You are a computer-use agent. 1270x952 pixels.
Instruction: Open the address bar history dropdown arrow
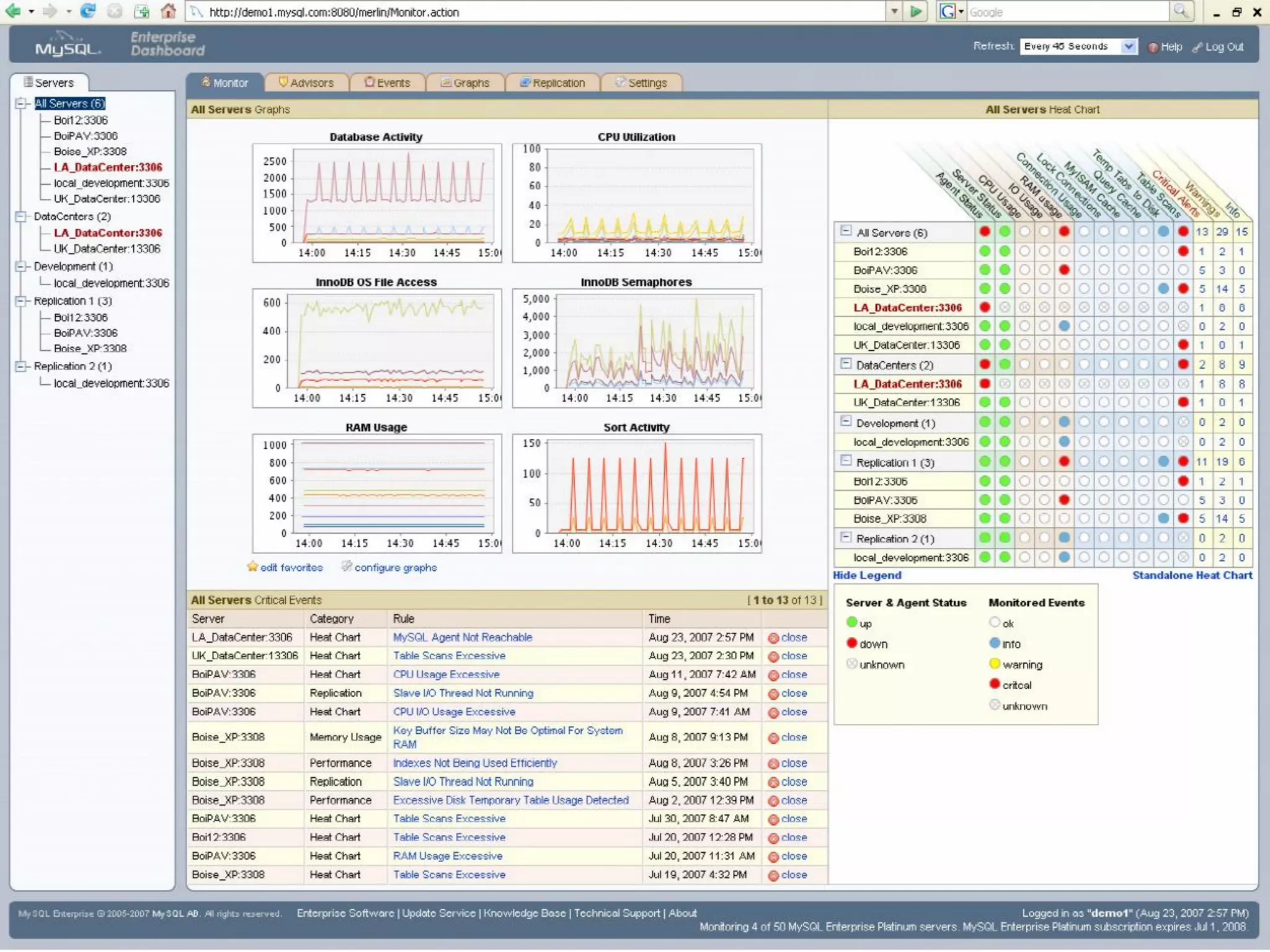pos(894,11)
